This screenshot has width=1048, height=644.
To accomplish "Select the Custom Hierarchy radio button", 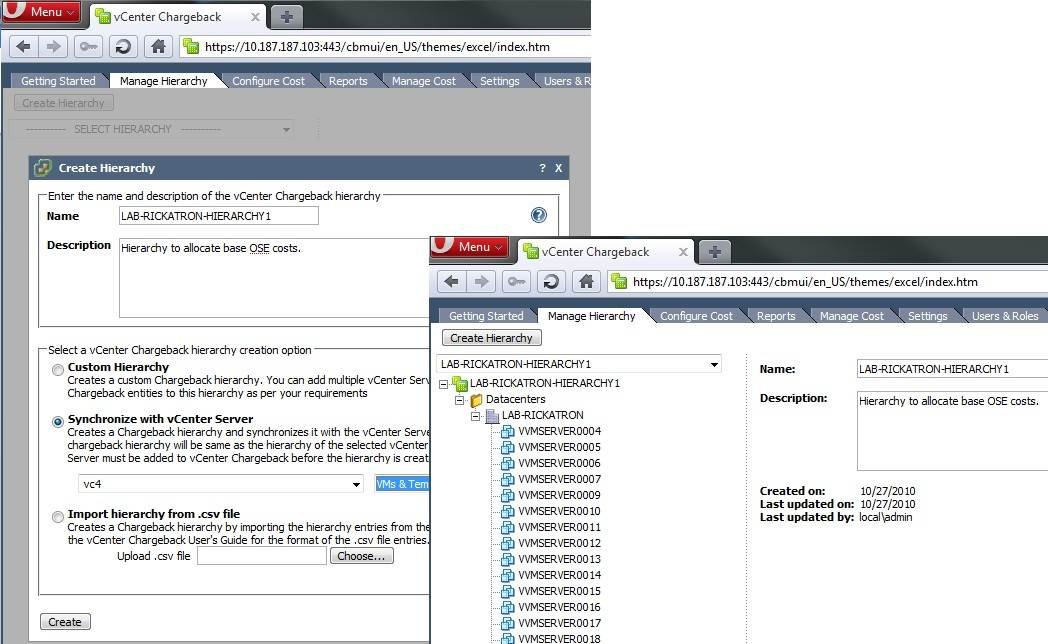I will (58, 370).
